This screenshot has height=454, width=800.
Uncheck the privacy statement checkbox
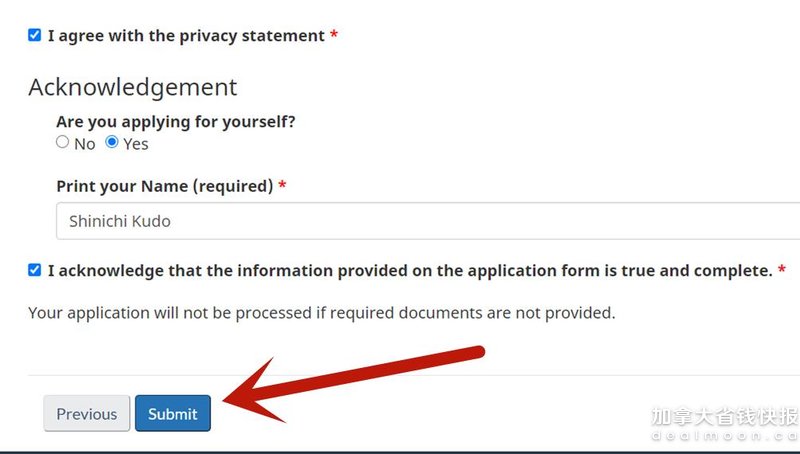click(x=35, y=35)
